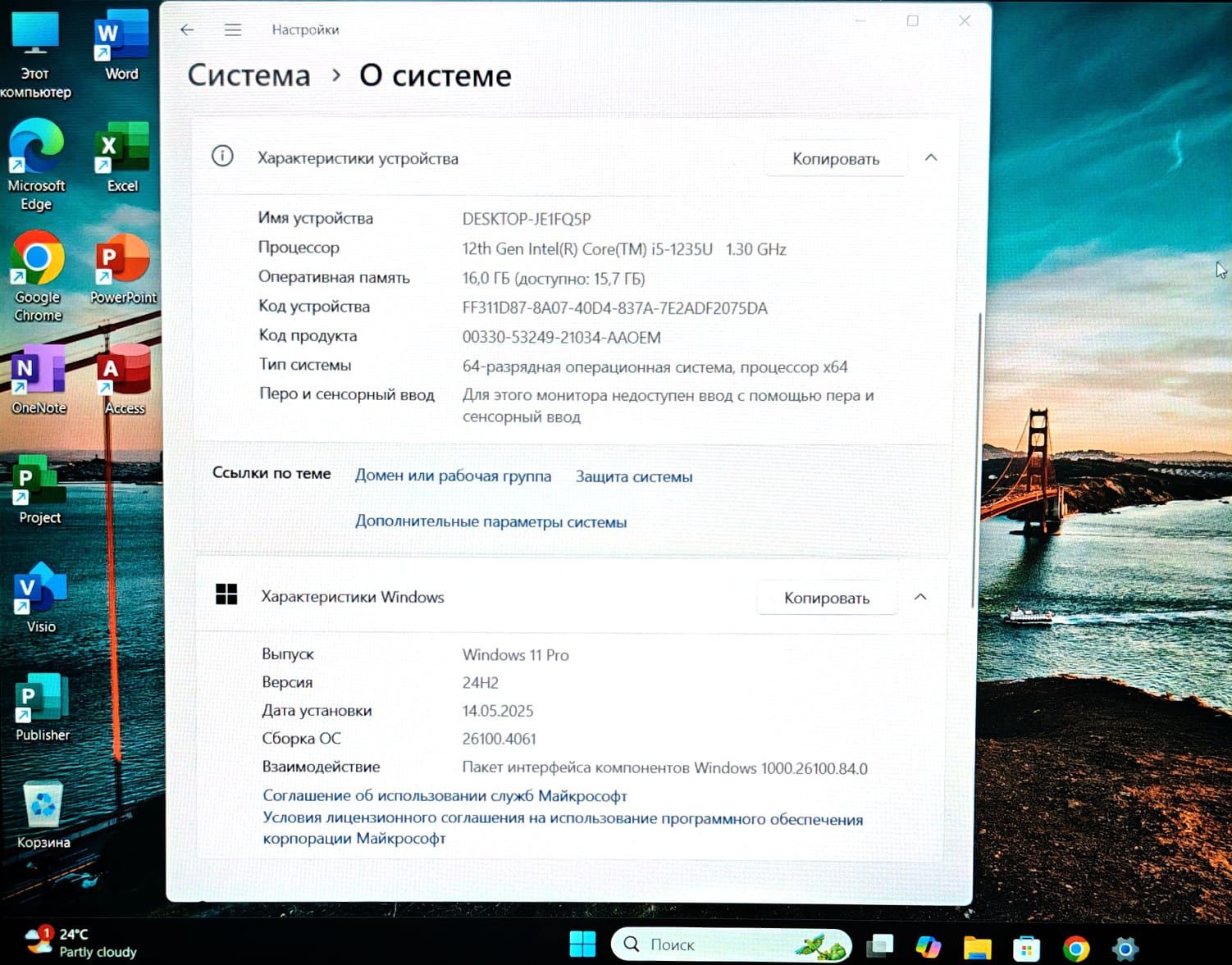The image size is (1232, 965).
Task: Select the 16,0 ГБ memory value
Action: pos(554,279)
